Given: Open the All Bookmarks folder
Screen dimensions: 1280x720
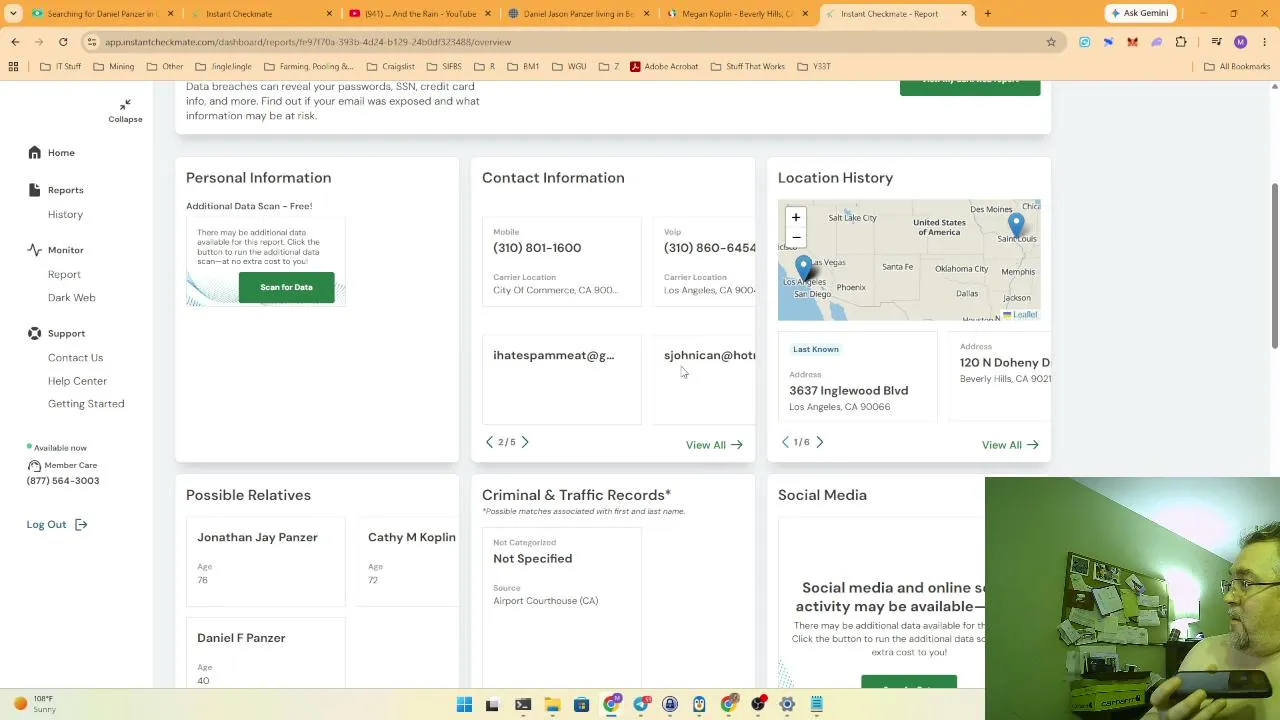Looking at the screenshot, I should tap(1237, 67).
